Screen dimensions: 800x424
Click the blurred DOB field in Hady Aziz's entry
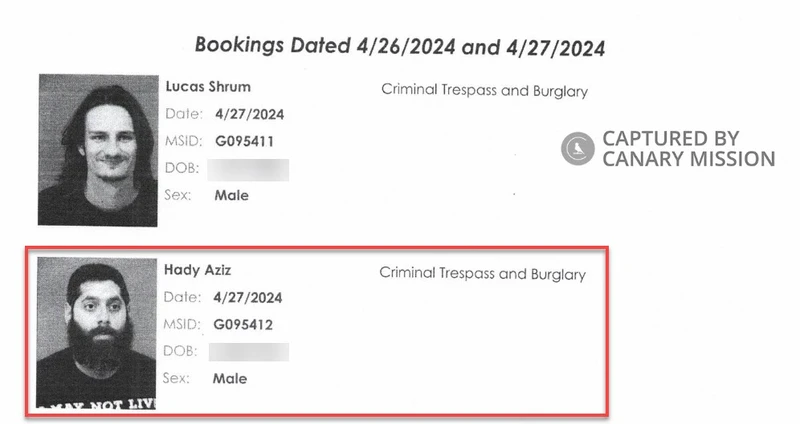tap(248, 352)
